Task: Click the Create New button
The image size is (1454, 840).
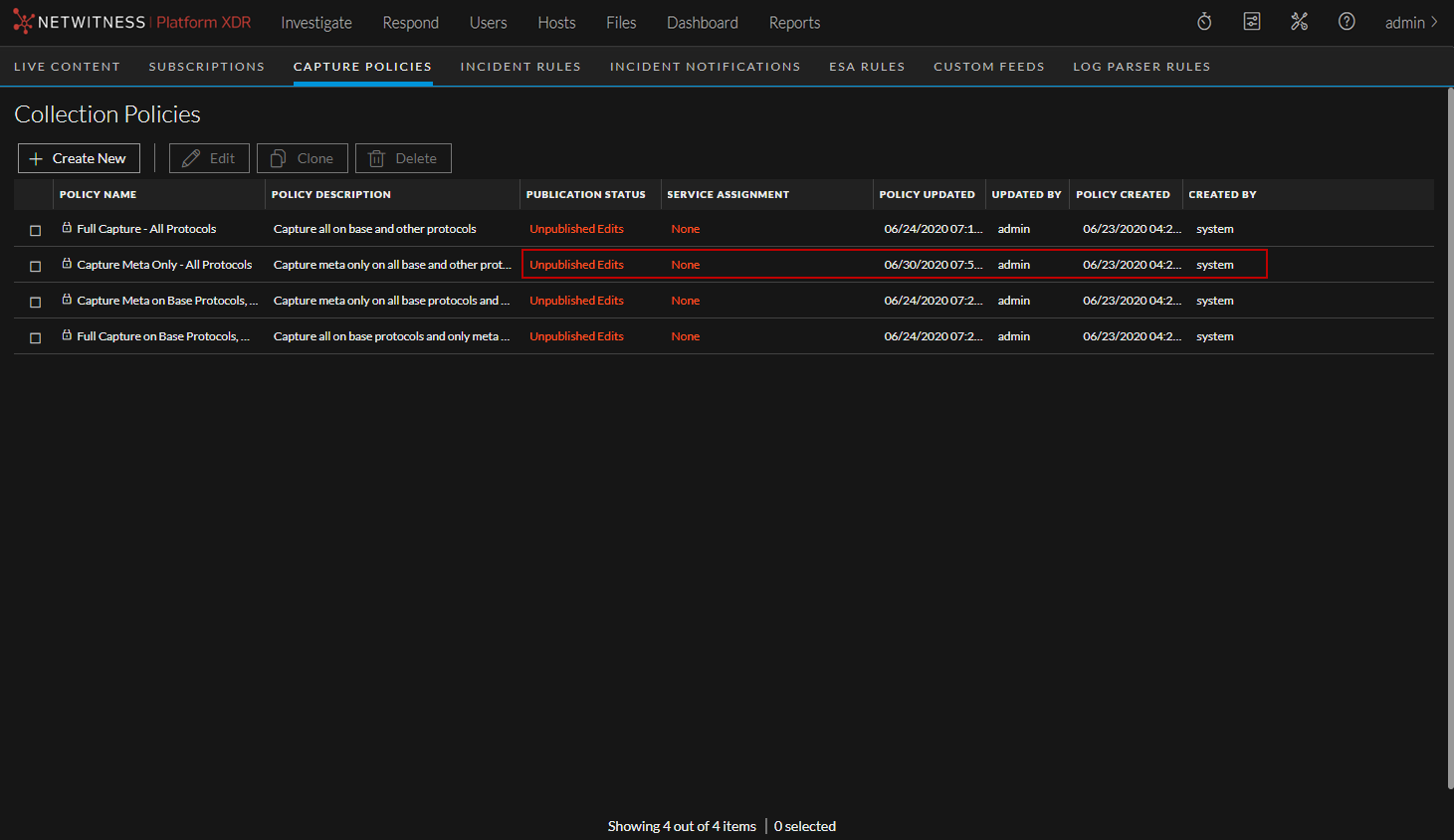Action: (79, 157)
